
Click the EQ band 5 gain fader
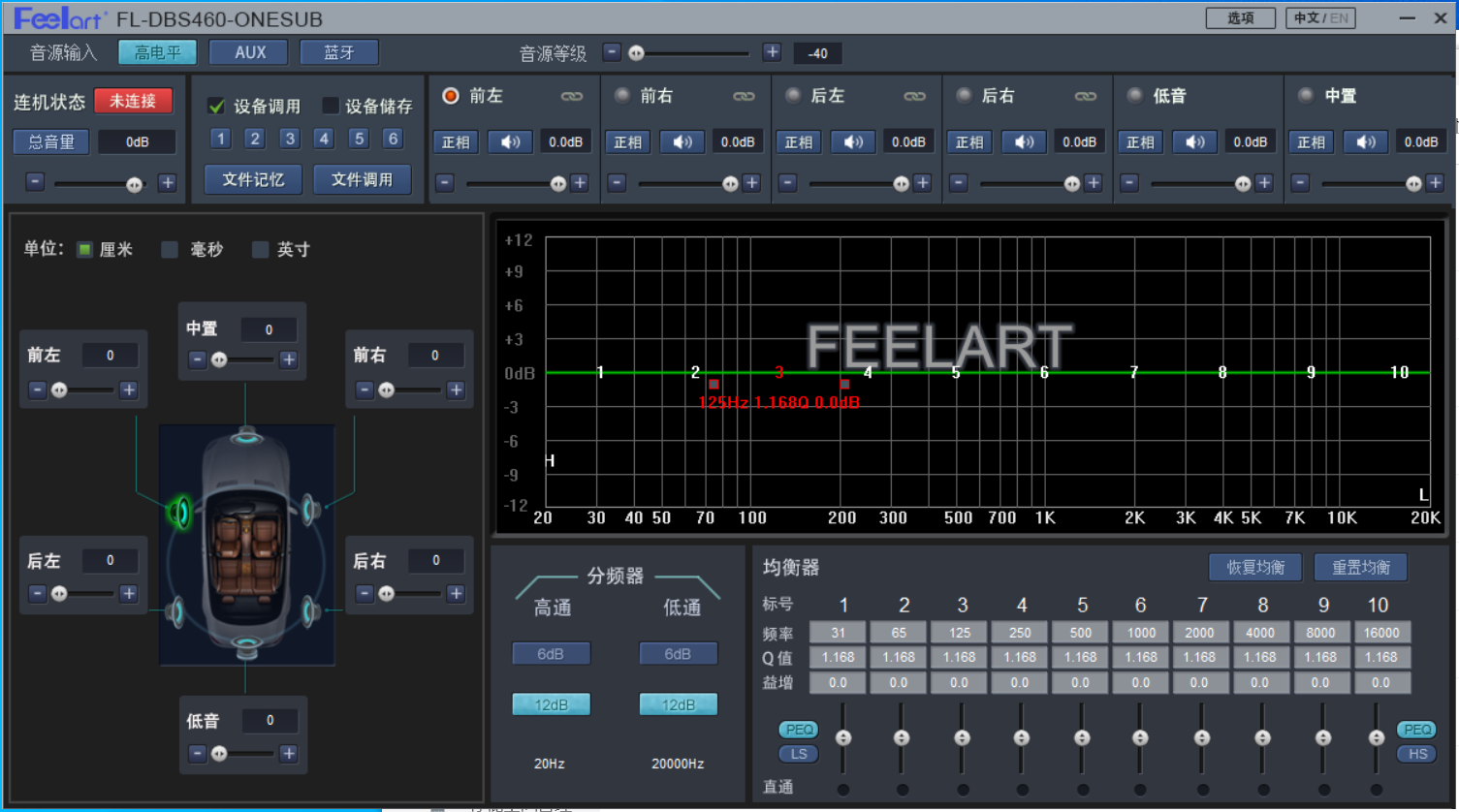click(1082, 737)
